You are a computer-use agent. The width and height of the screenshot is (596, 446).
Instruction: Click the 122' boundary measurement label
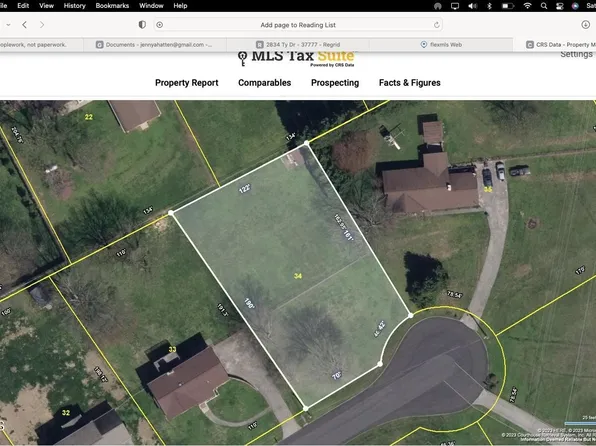244,188
